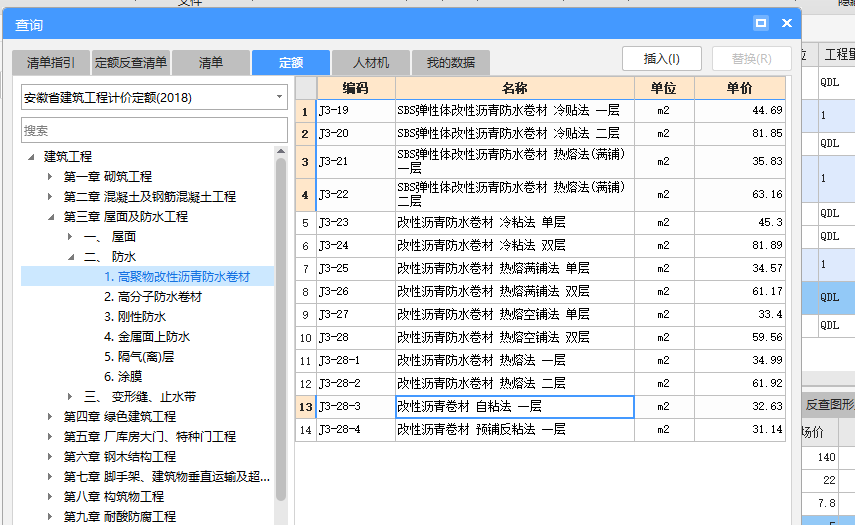855x525 pixels.
Task: Switch to the 清单 tab
Action: (211, 63)
